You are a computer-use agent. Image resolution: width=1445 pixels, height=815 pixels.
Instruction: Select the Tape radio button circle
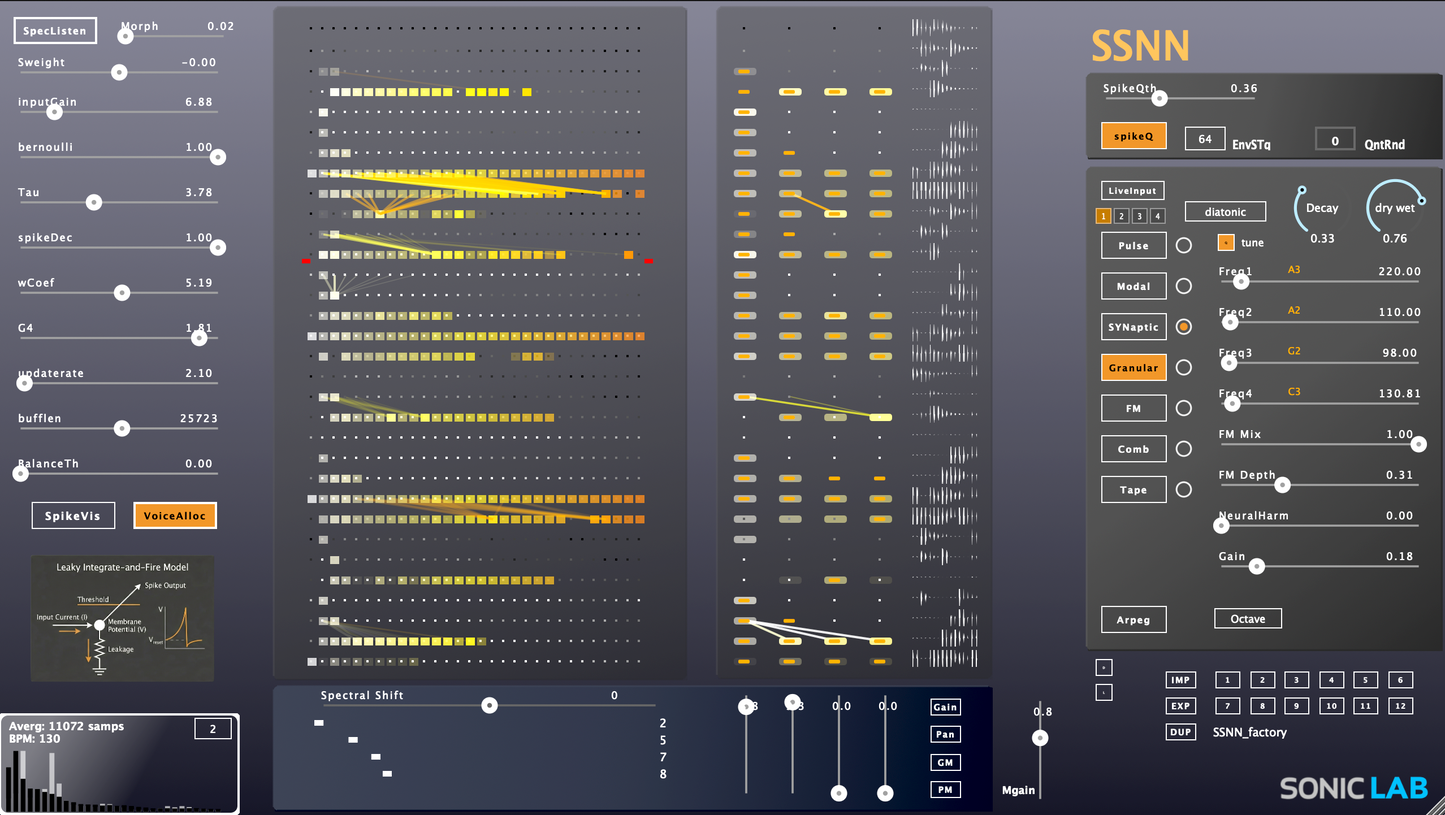coord(1184,490)
